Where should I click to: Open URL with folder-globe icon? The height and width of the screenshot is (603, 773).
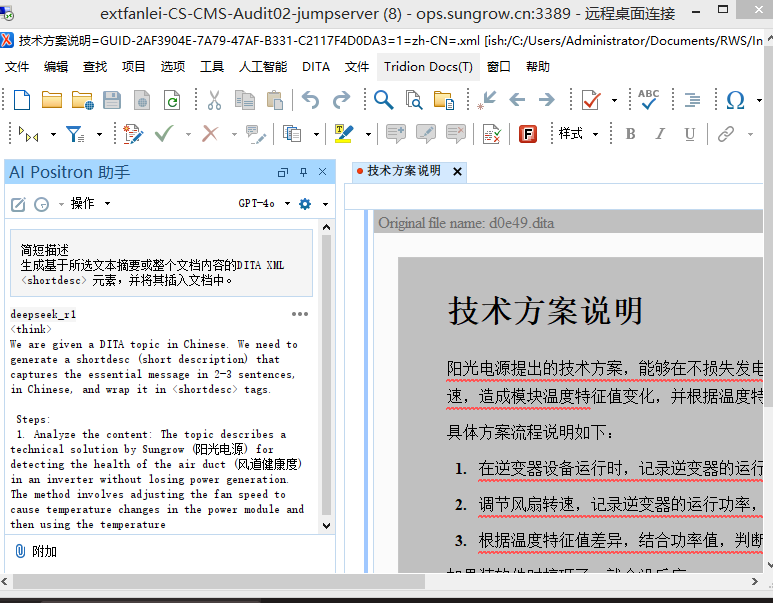click(82, 100)
